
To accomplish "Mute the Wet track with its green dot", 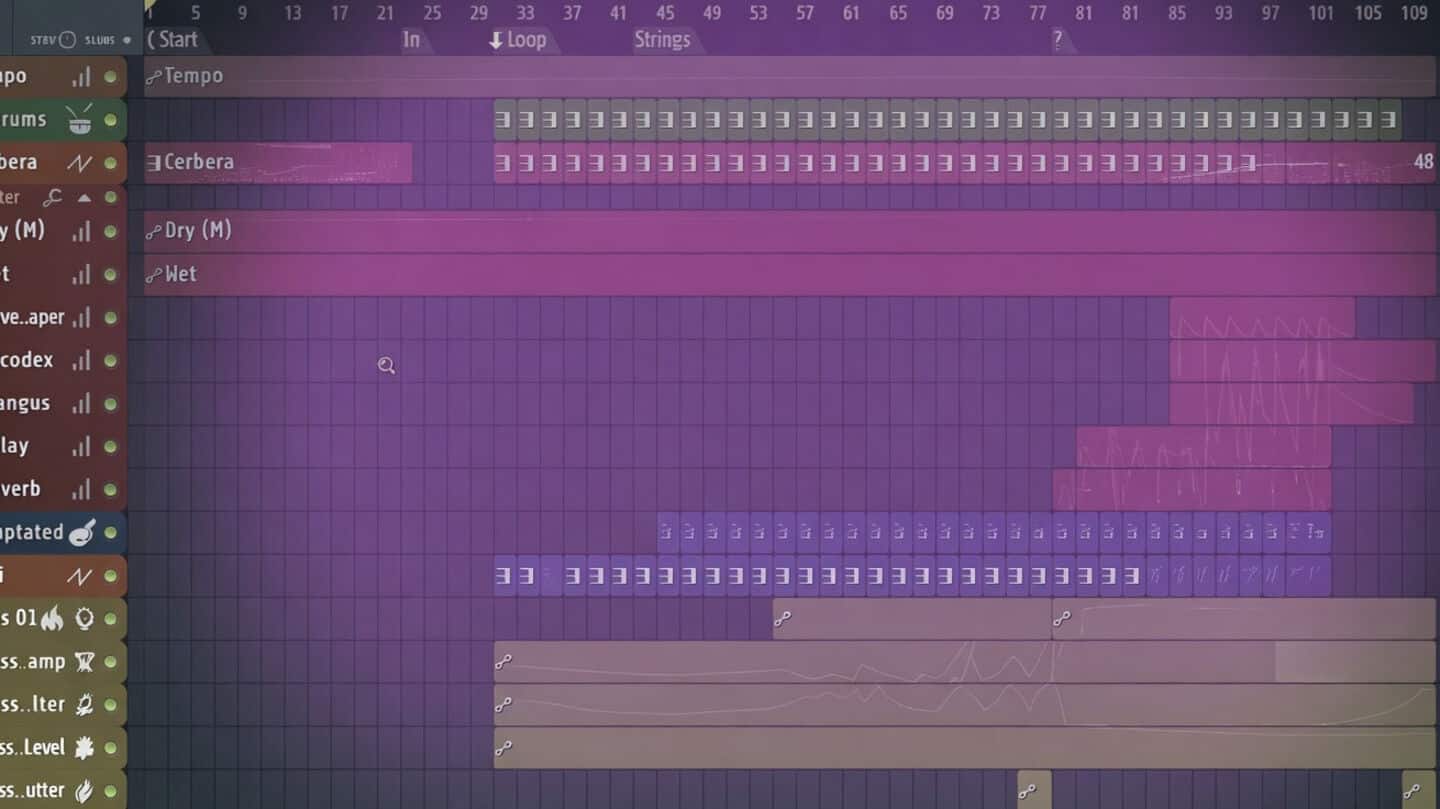I will click(x=110, y=275).
